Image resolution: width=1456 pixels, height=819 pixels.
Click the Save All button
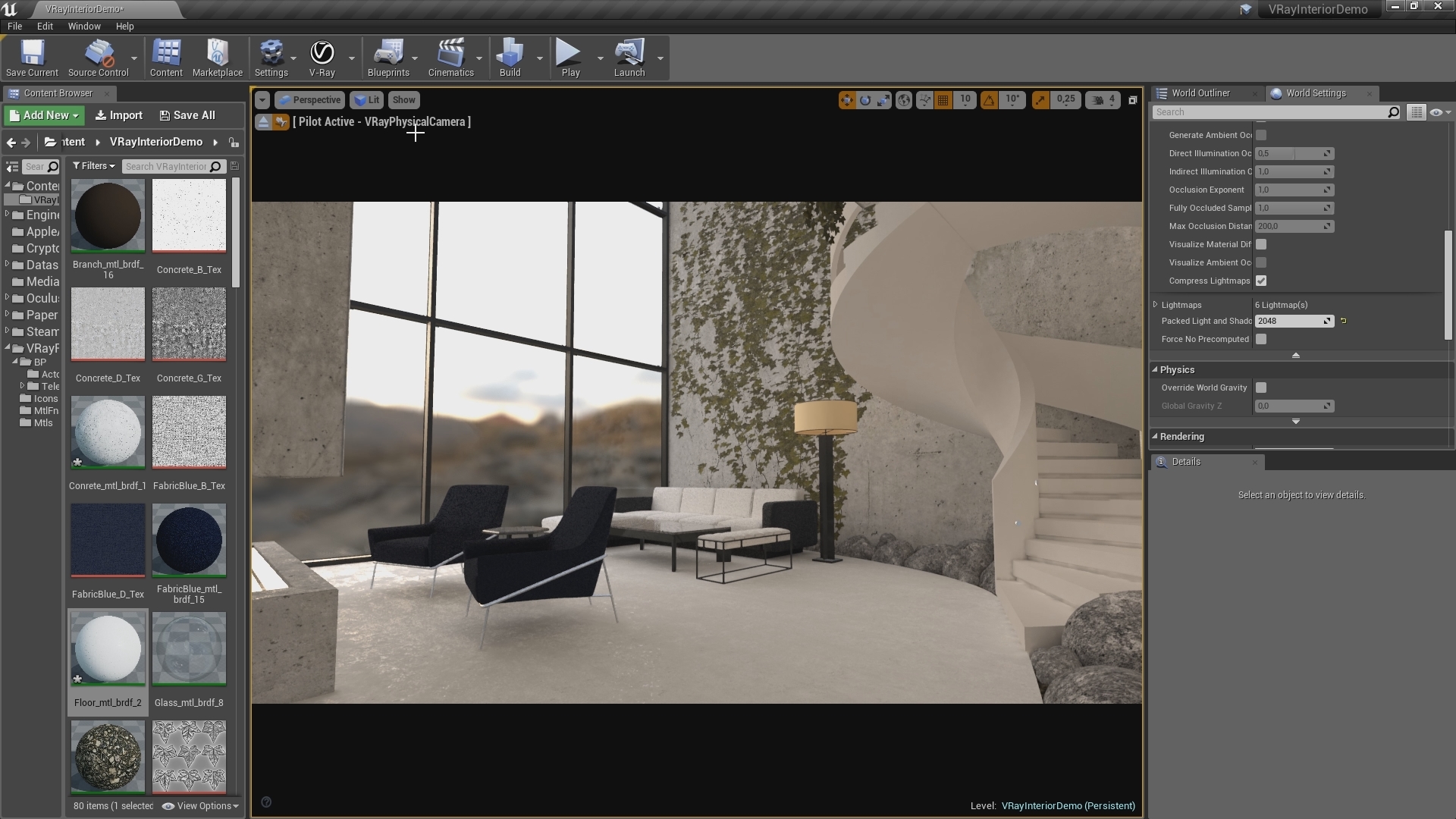(187, 115)
